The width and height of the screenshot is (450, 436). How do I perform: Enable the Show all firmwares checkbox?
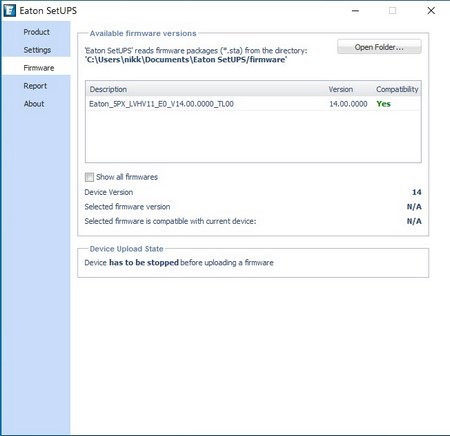point(89,177)
